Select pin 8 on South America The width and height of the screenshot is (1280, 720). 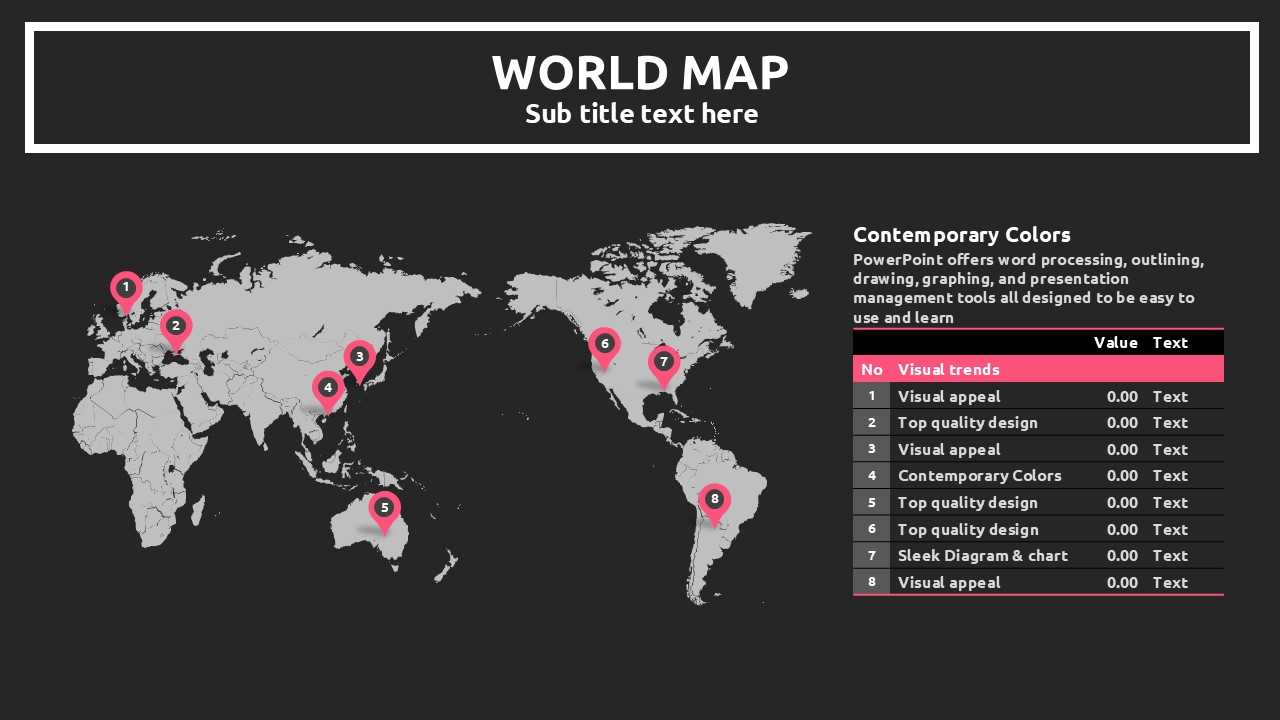point(714,500)
